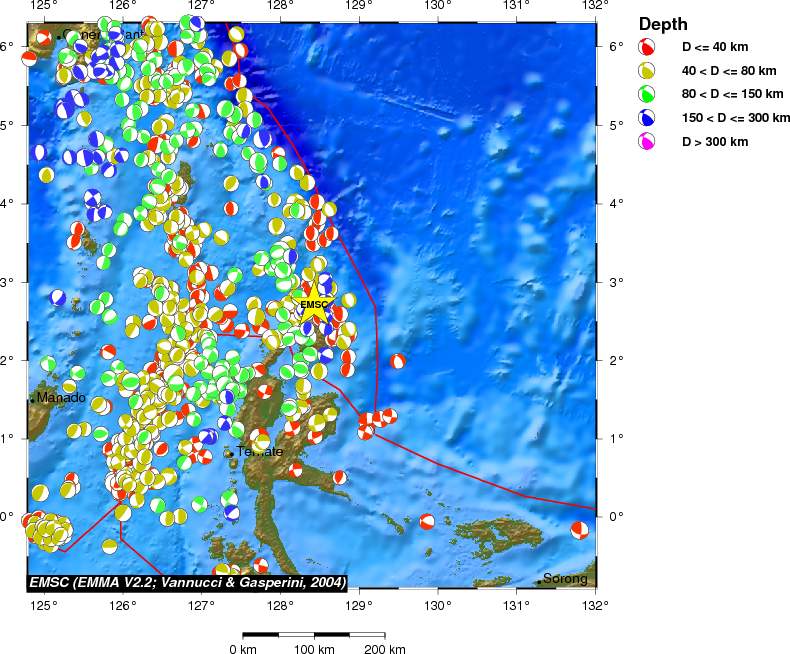The width and height of the screenshot is (790, 654).
Task: Select the yellow beachball cluster near 125° at 0° latitude
Action: [48, 531]
